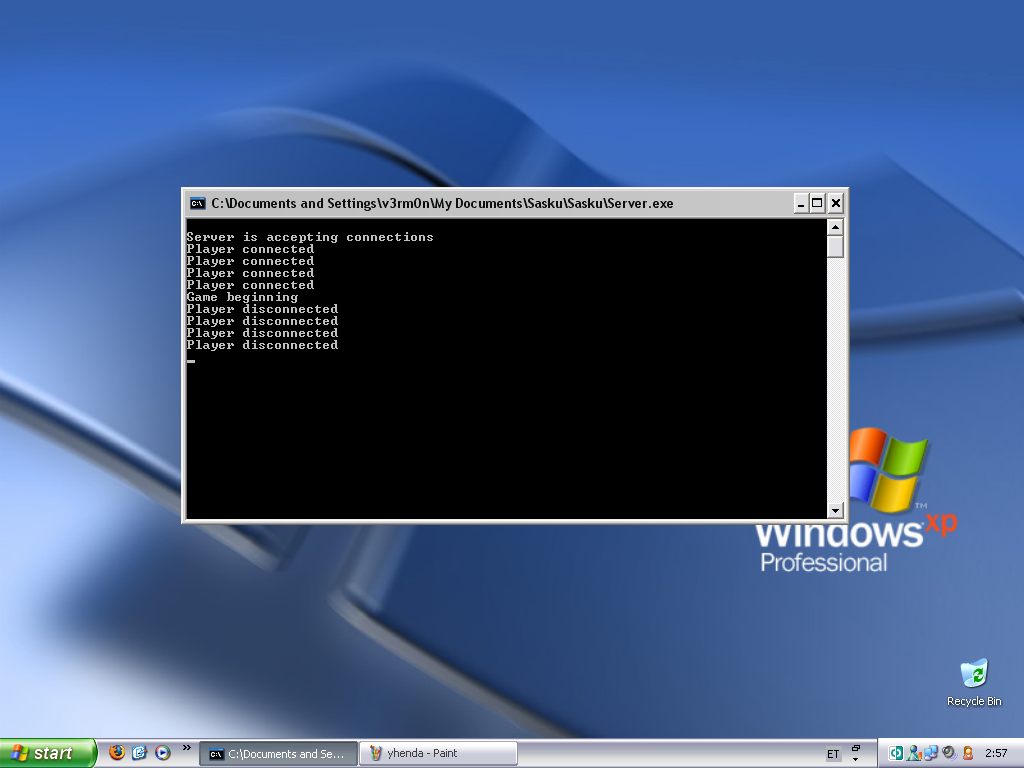Launch Firefox from Quick Launch
This screenshot has height=768, width=1024.
click(117, 753)
